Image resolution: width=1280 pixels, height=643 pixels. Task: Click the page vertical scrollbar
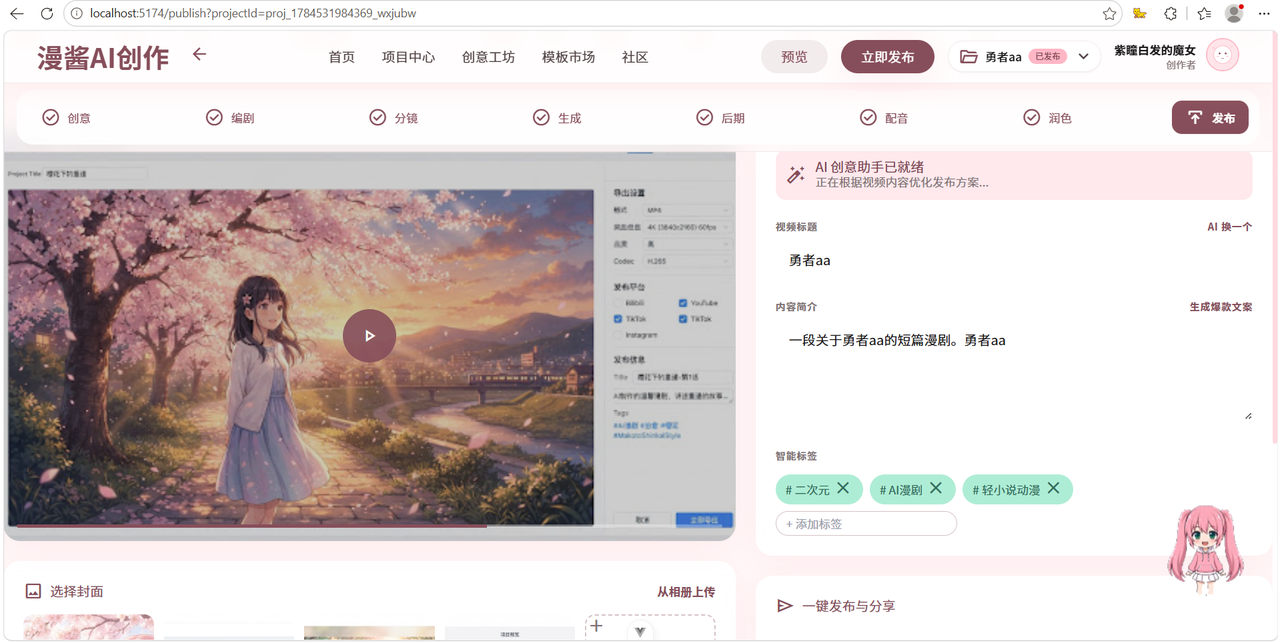click(1275, 237)
